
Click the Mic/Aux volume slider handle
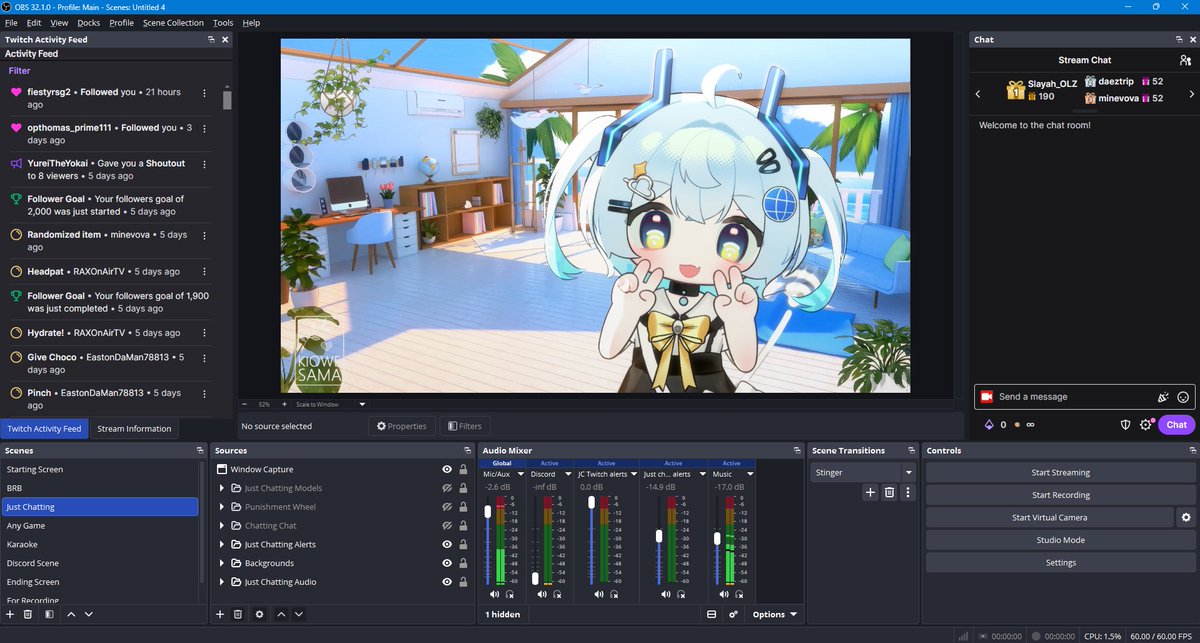tap(488, 511)
